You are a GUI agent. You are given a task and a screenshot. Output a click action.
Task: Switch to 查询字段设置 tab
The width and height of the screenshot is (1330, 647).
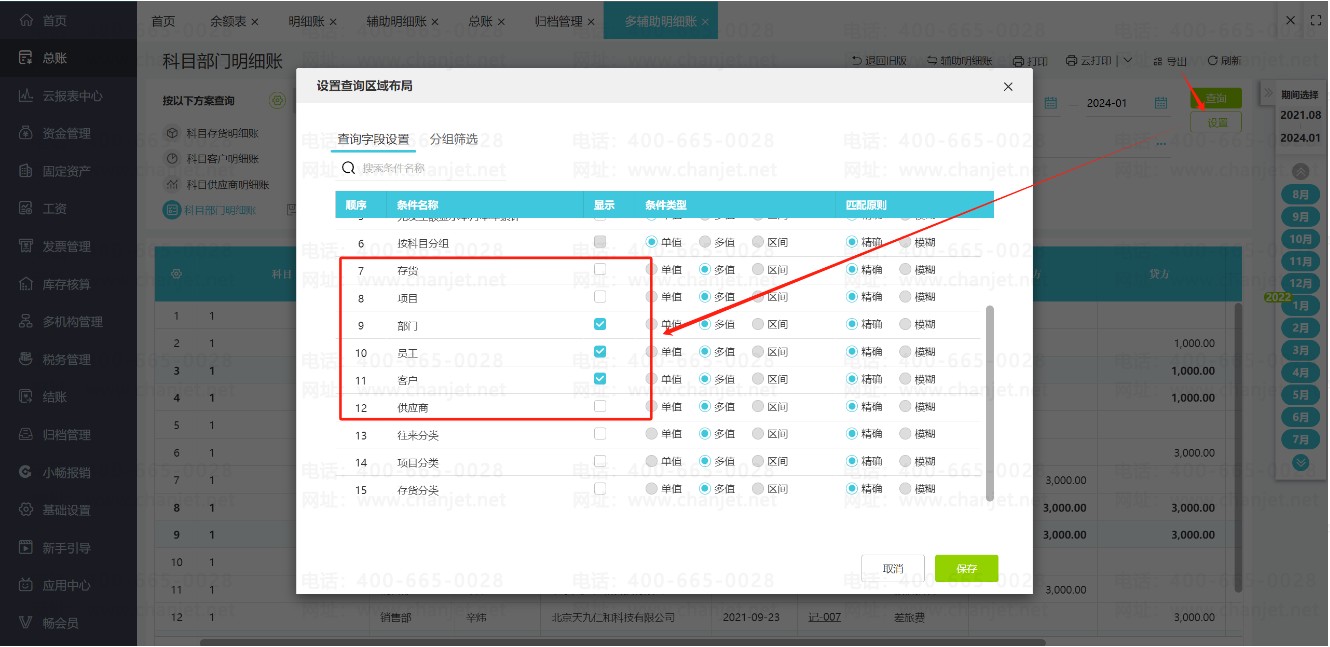click(373, 139)
